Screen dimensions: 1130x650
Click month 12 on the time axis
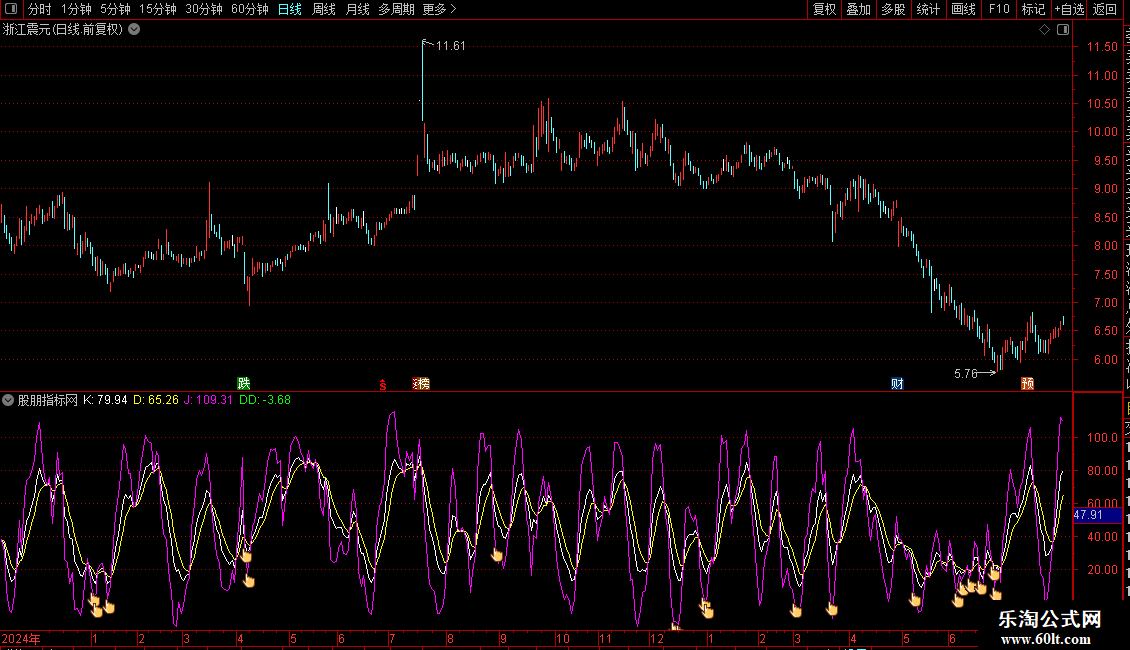pyautogui.click(x=657, y=638)
